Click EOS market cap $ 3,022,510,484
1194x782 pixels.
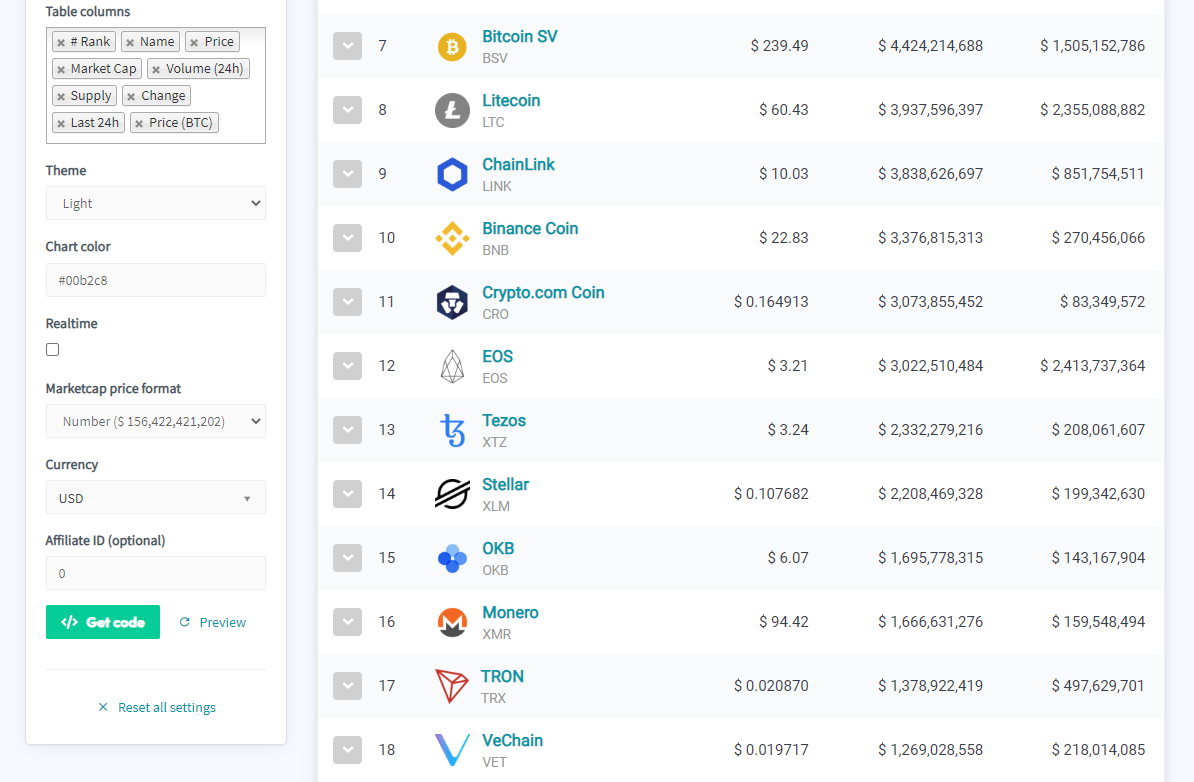click(x=931, y=366)
